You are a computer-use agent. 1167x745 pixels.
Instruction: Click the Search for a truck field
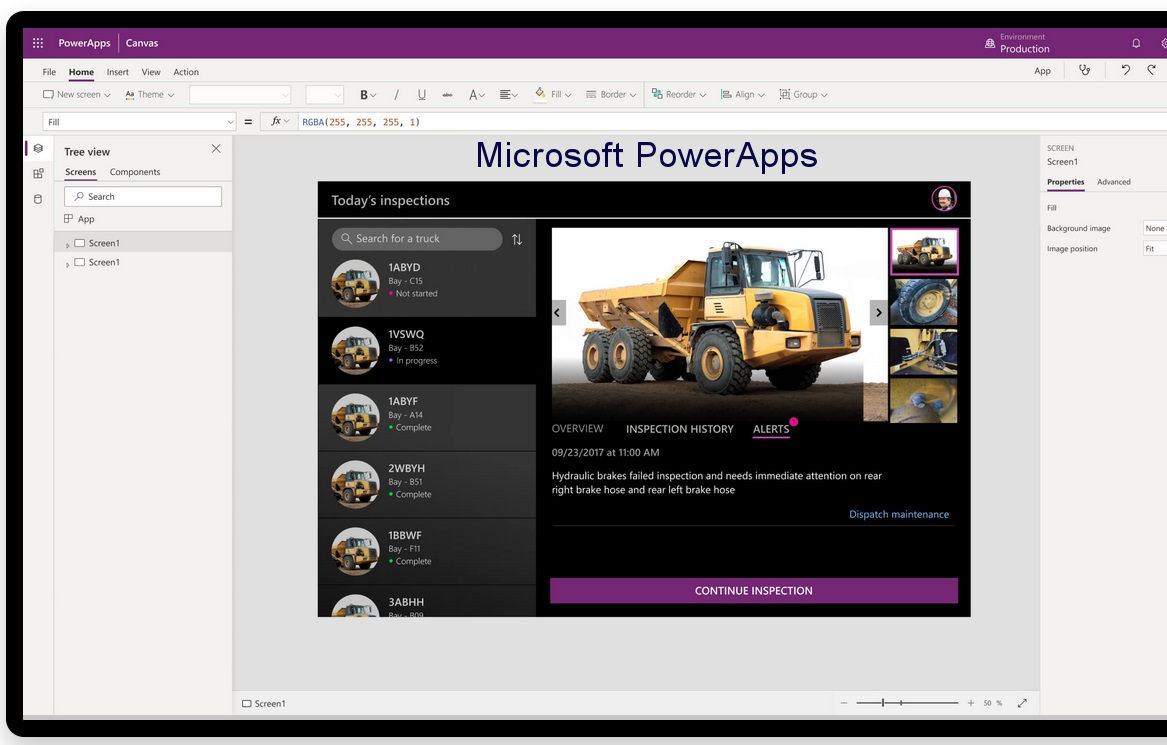pos(417,239)
